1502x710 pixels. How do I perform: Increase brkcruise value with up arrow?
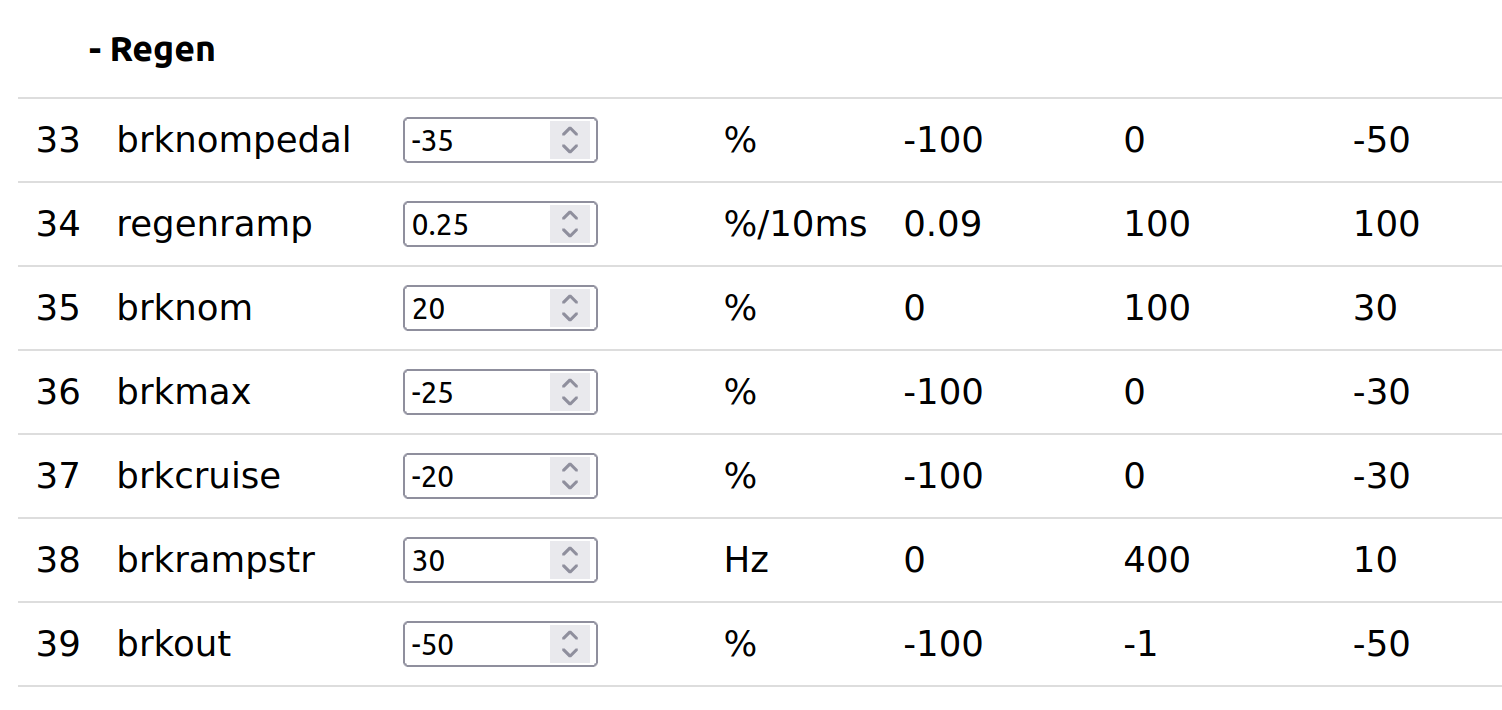(570, 468)
